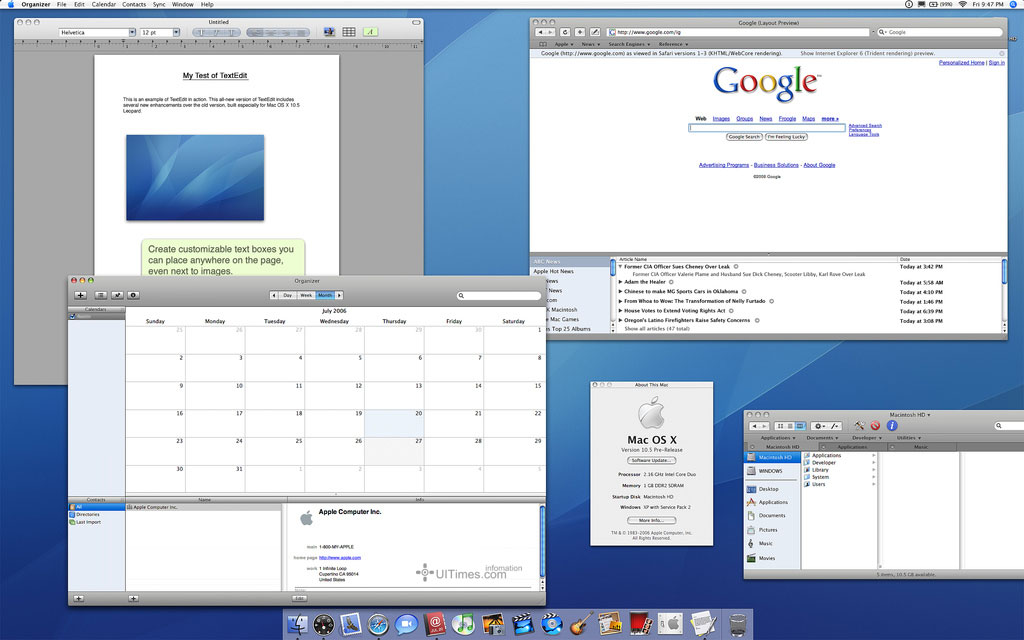The width and height of the screenshot is (1024, 640).
Task: Open iTunes from the Dock
Action: pos(463,624)
